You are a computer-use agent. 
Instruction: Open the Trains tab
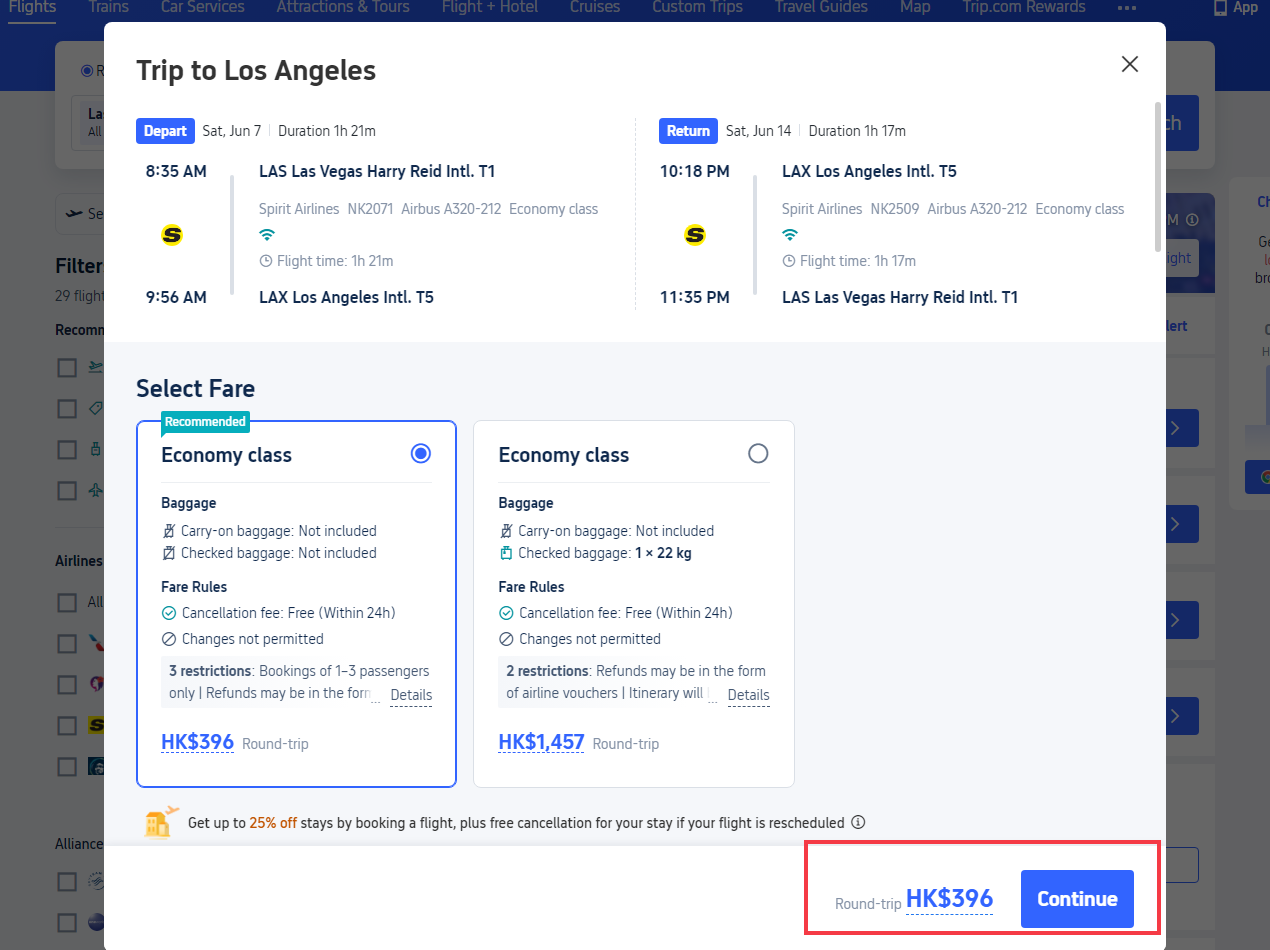[108, 7]
